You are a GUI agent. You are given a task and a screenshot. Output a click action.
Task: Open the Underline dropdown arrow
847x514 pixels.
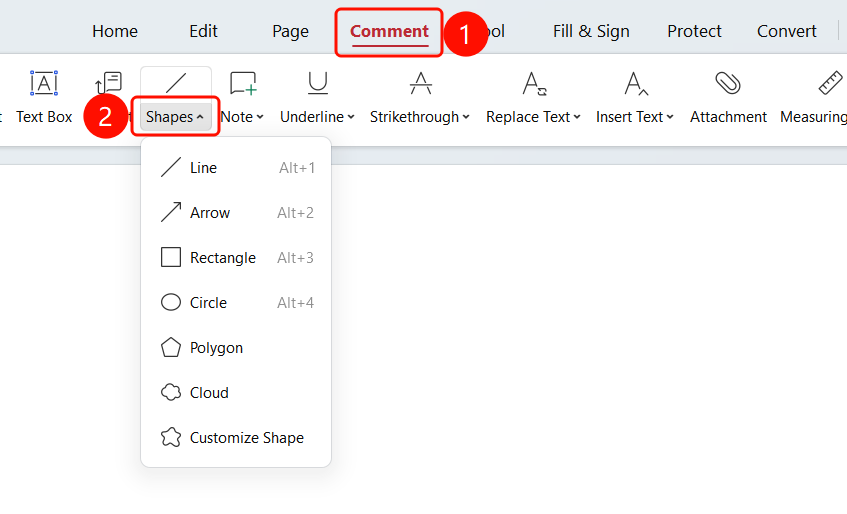click(351, 117)
